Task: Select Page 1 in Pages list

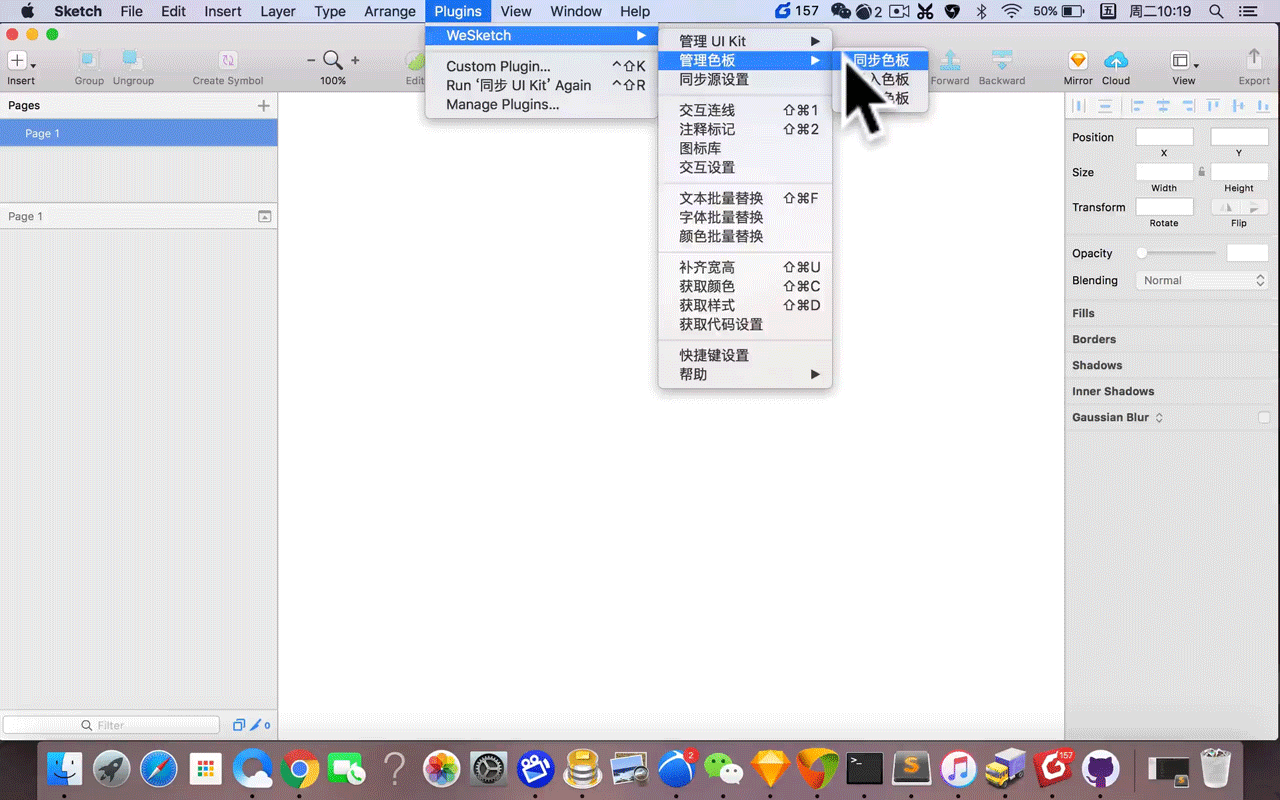Action: (x=138, y=133)
